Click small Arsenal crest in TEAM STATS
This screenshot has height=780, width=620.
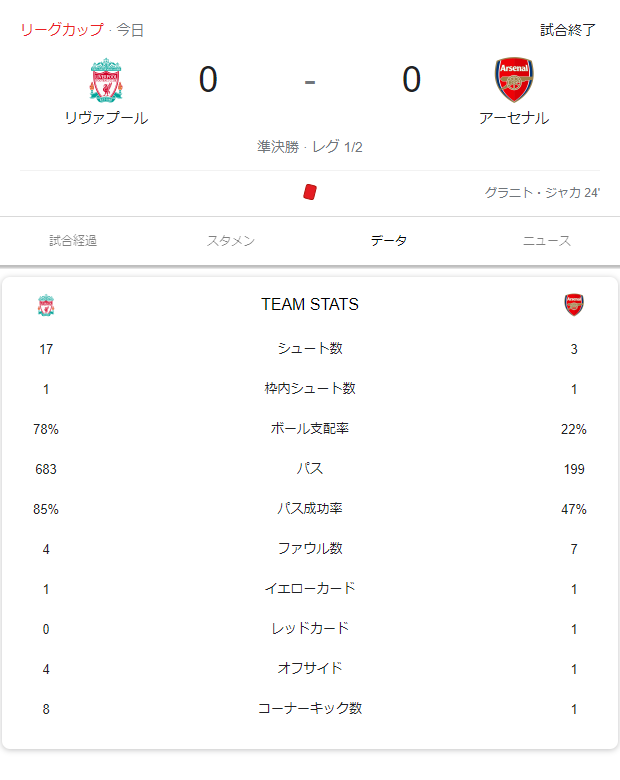click(574, 304)
